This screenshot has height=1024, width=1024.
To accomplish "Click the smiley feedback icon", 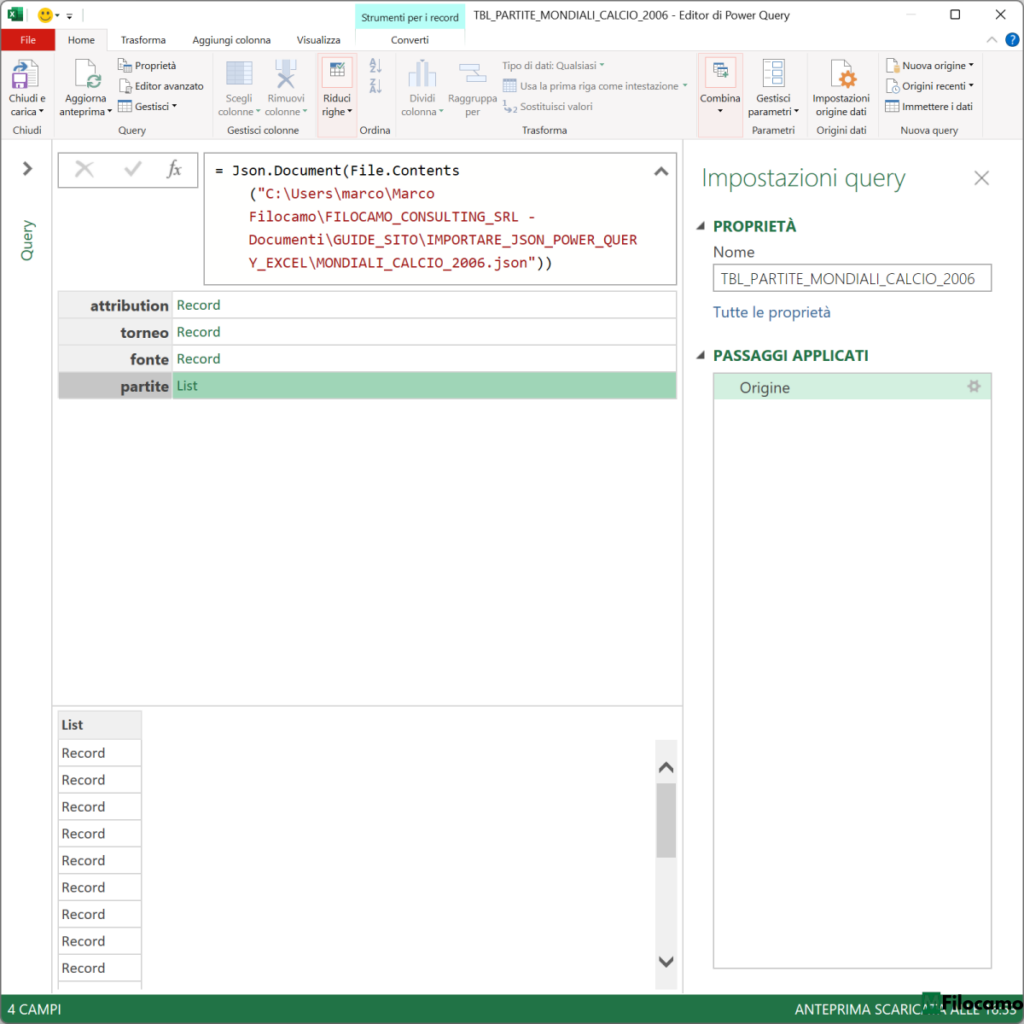I will (45, 14).
